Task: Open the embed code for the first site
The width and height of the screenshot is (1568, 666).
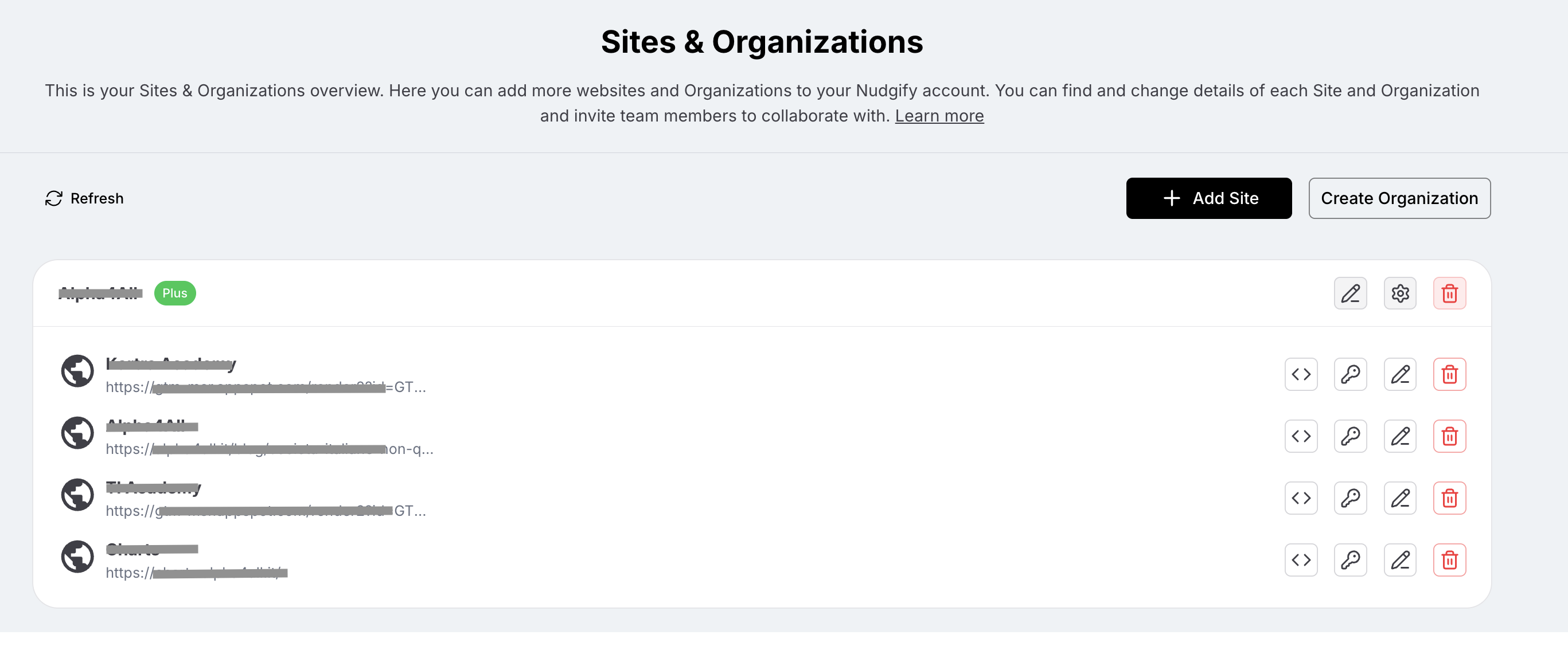Action: (1301, 374)
